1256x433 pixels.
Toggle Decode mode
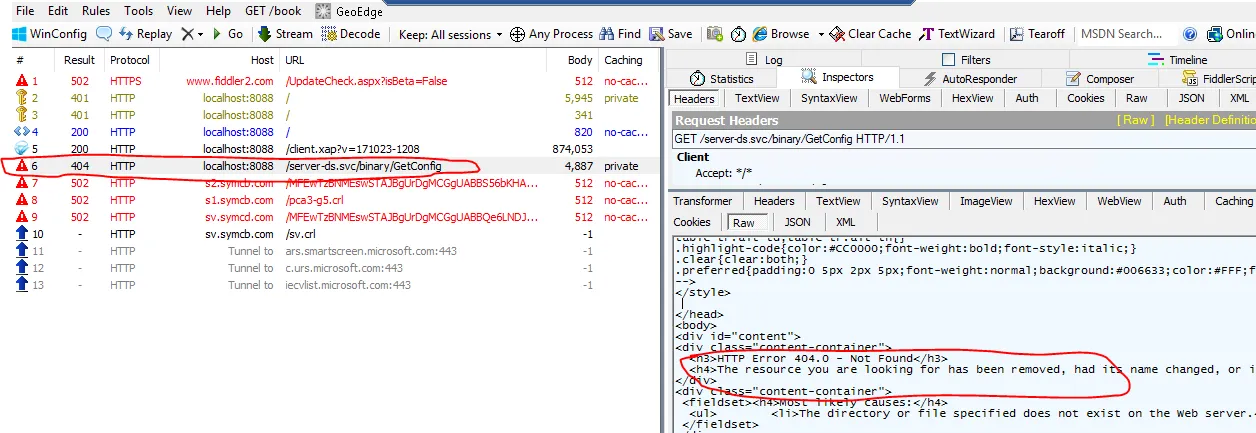[x=351, y=34]
